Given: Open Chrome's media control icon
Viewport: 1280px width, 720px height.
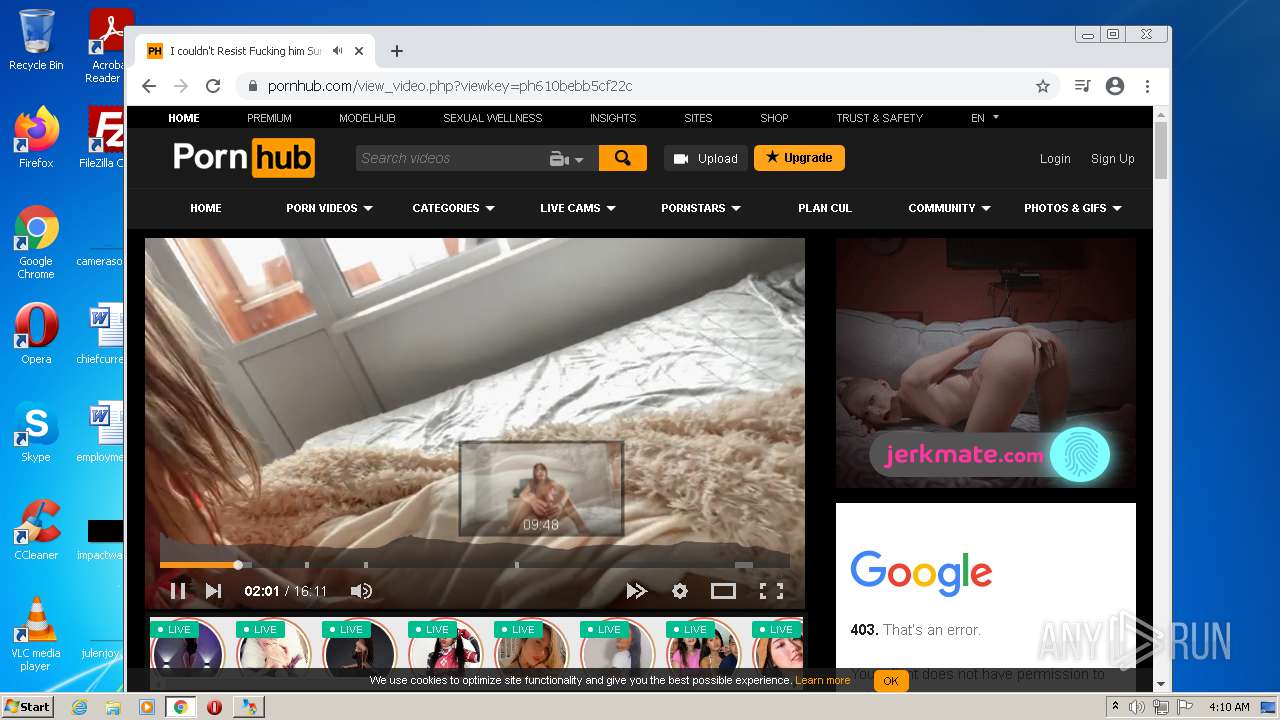Looking at the screenshot, I should (x=1082, y=86).
